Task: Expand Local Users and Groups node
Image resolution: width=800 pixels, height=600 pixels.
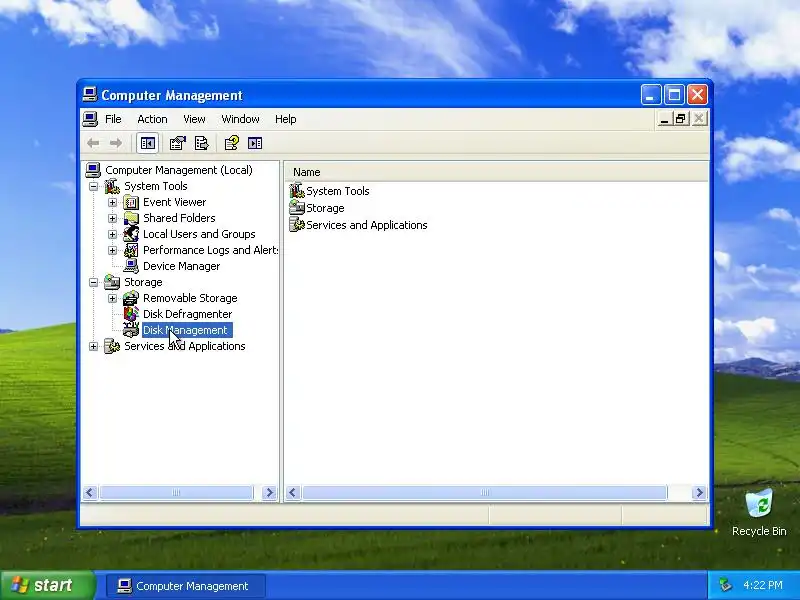Action: 112,234
